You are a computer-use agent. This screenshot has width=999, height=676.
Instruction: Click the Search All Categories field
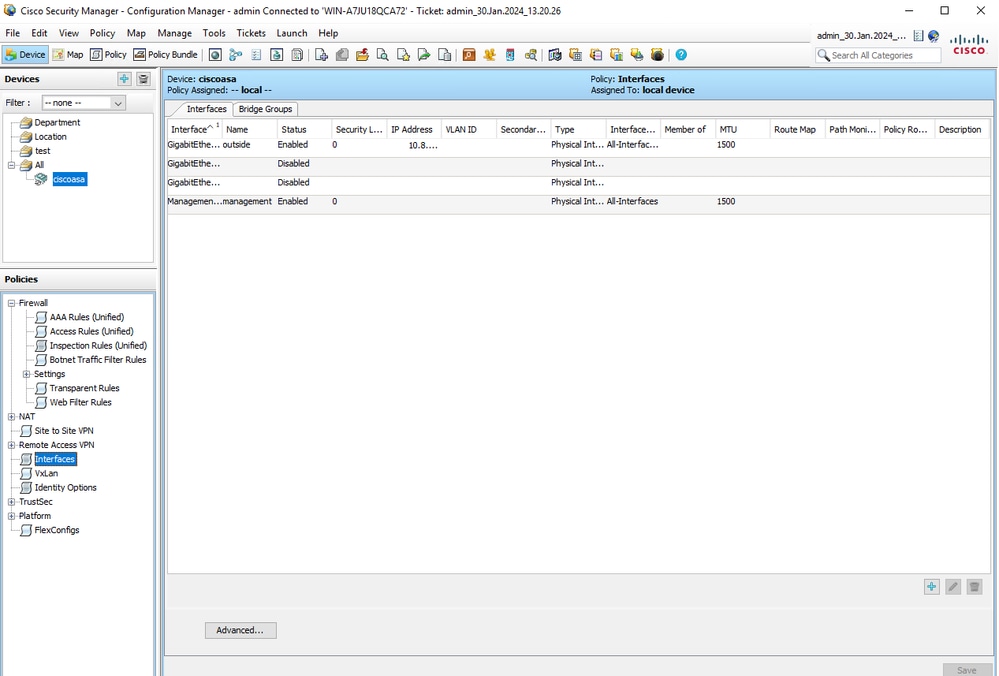[x=878, y=55]
